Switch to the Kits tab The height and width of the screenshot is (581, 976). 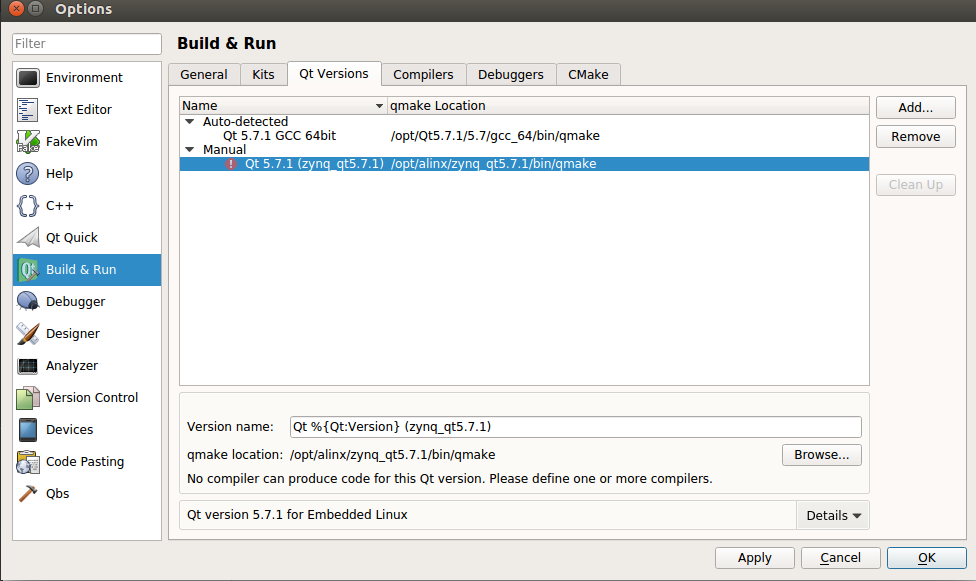[x=263, y=75]
